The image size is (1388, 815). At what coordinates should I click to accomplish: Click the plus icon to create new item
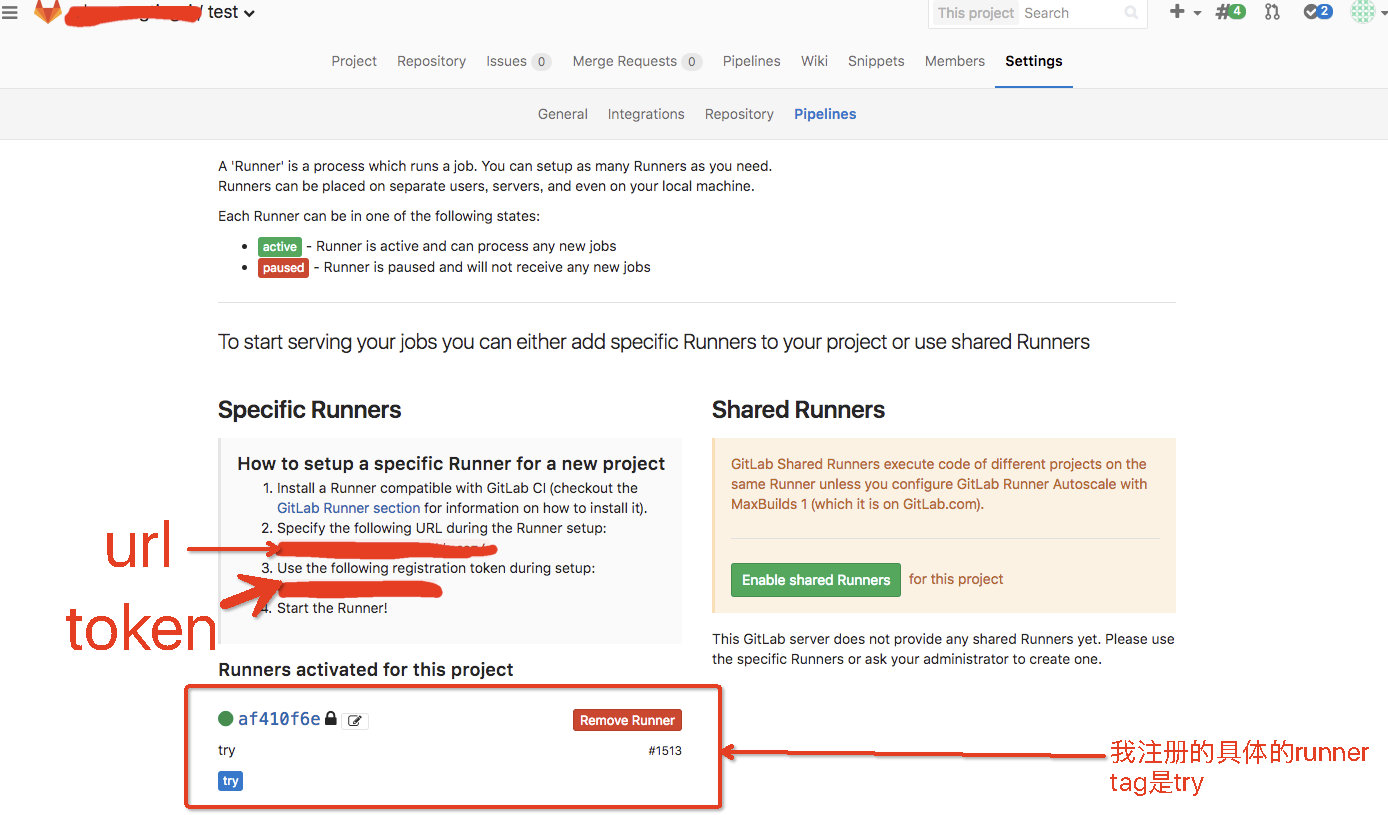coord(1176,13)
